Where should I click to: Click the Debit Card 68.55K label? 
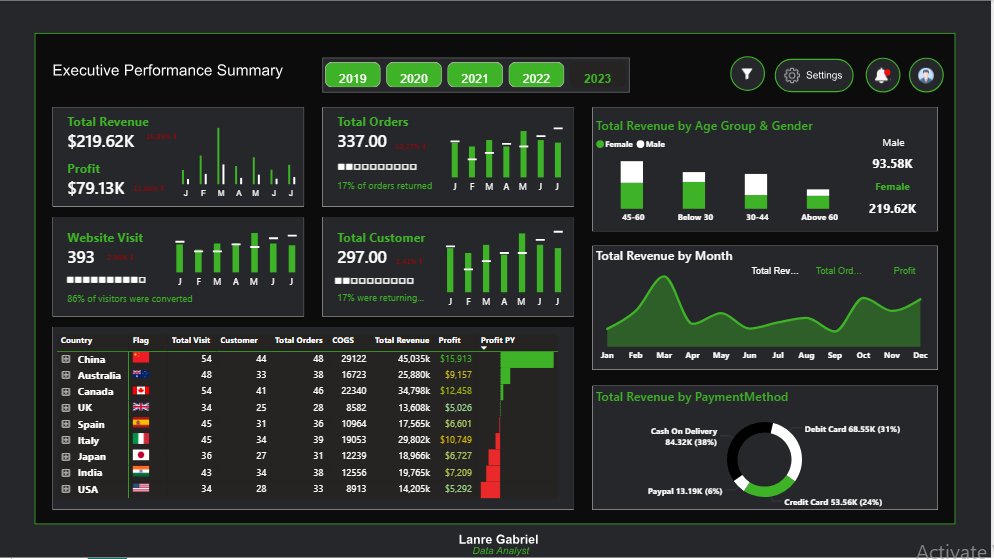(x=852, y=429)
